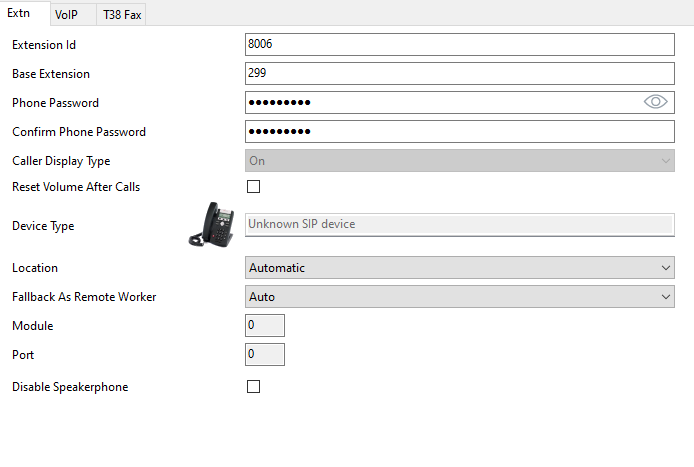Viewport: 694px width, 467px height.
Task: Switch to the T38 Fax tab
Action: 122,15
